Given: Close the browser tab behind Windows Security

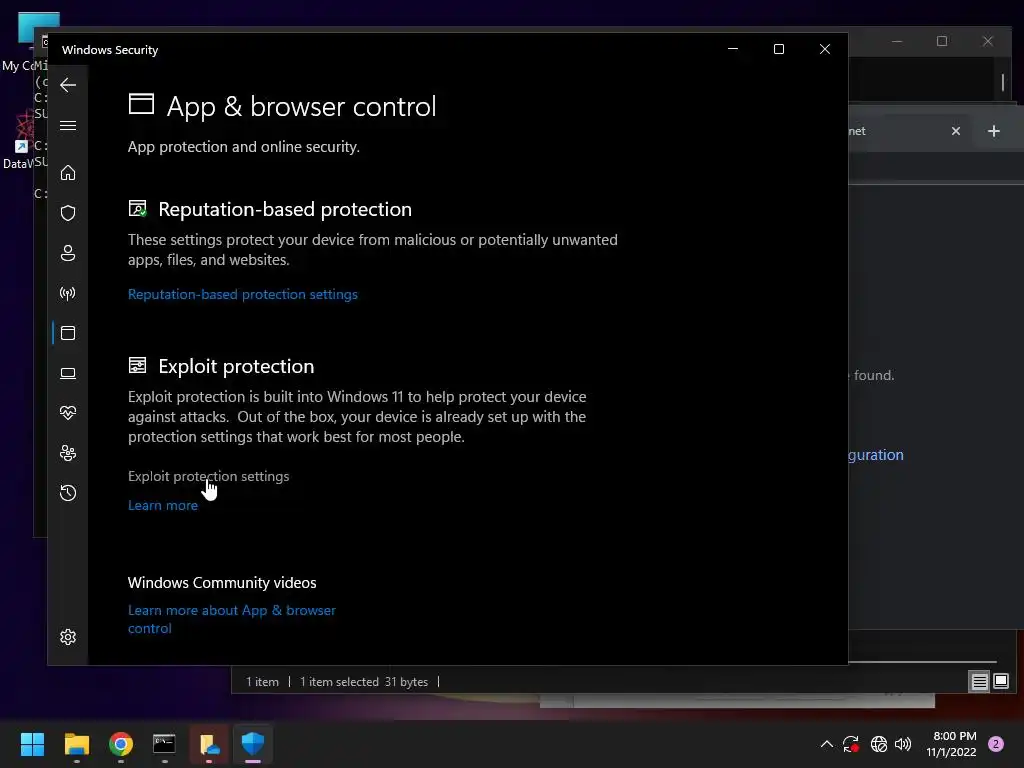Looking at the screenshot, I should tap(955, 131).
